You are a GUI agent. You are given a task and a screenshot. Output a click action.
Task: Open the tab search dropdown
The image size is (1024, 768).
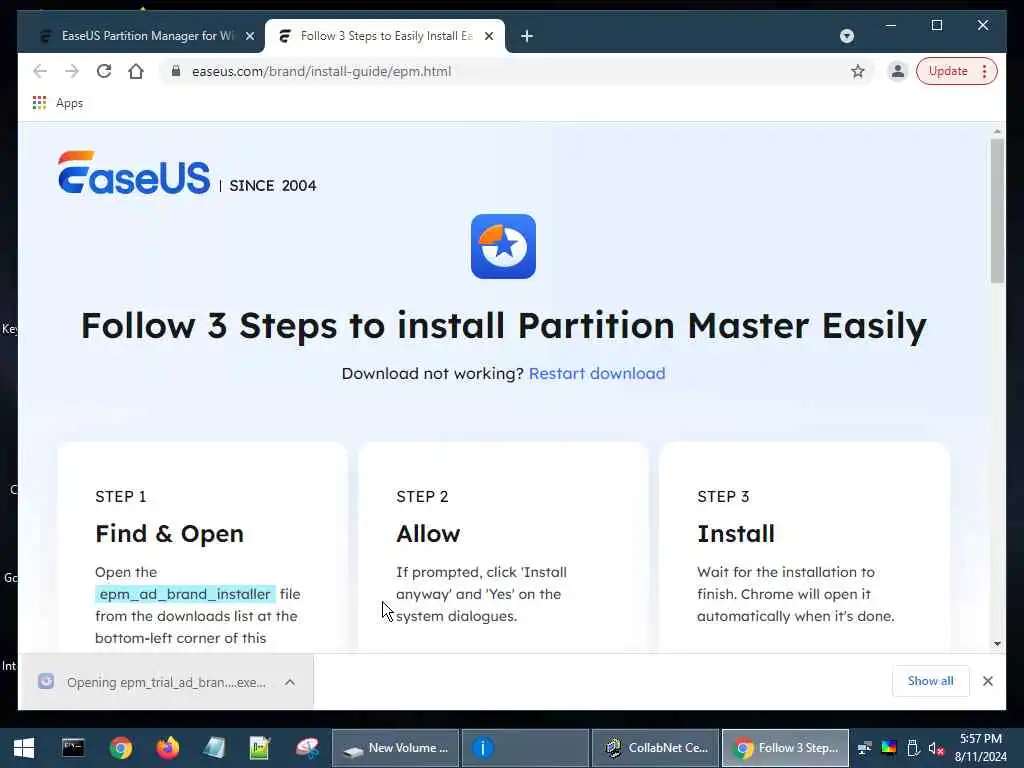pos(846,36)
